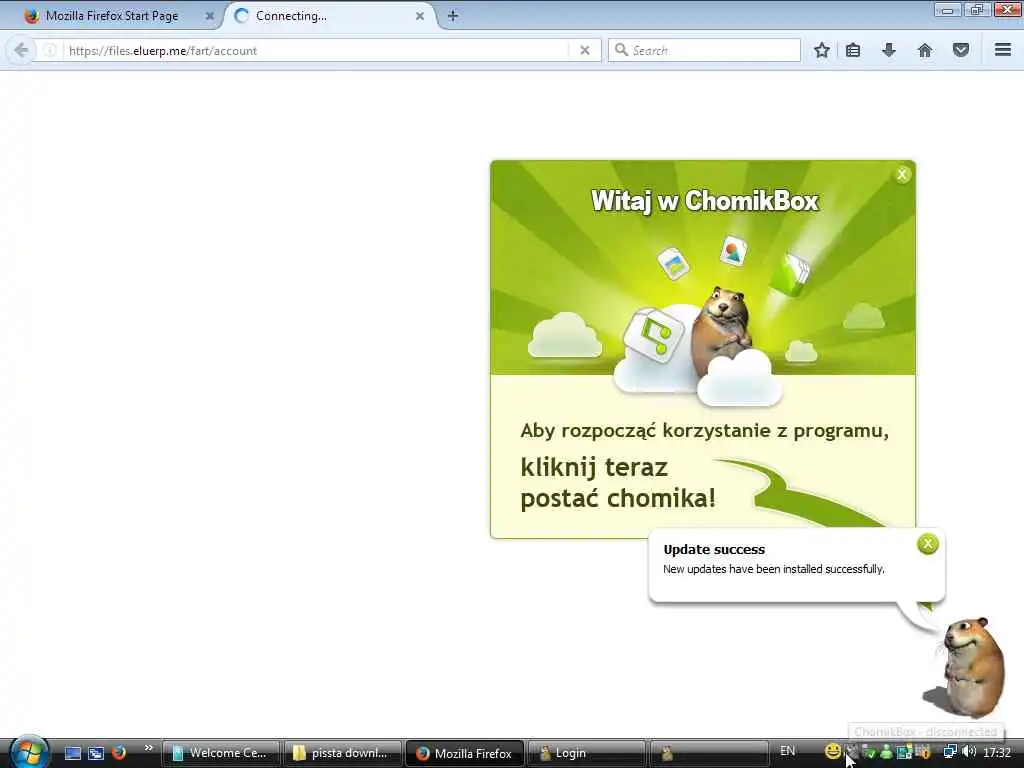Show bookmarks list icon in toolbar
Image resolution: width=1024 pixels, height=768 pixels.
pyautogui.click(x=853, y=50)
